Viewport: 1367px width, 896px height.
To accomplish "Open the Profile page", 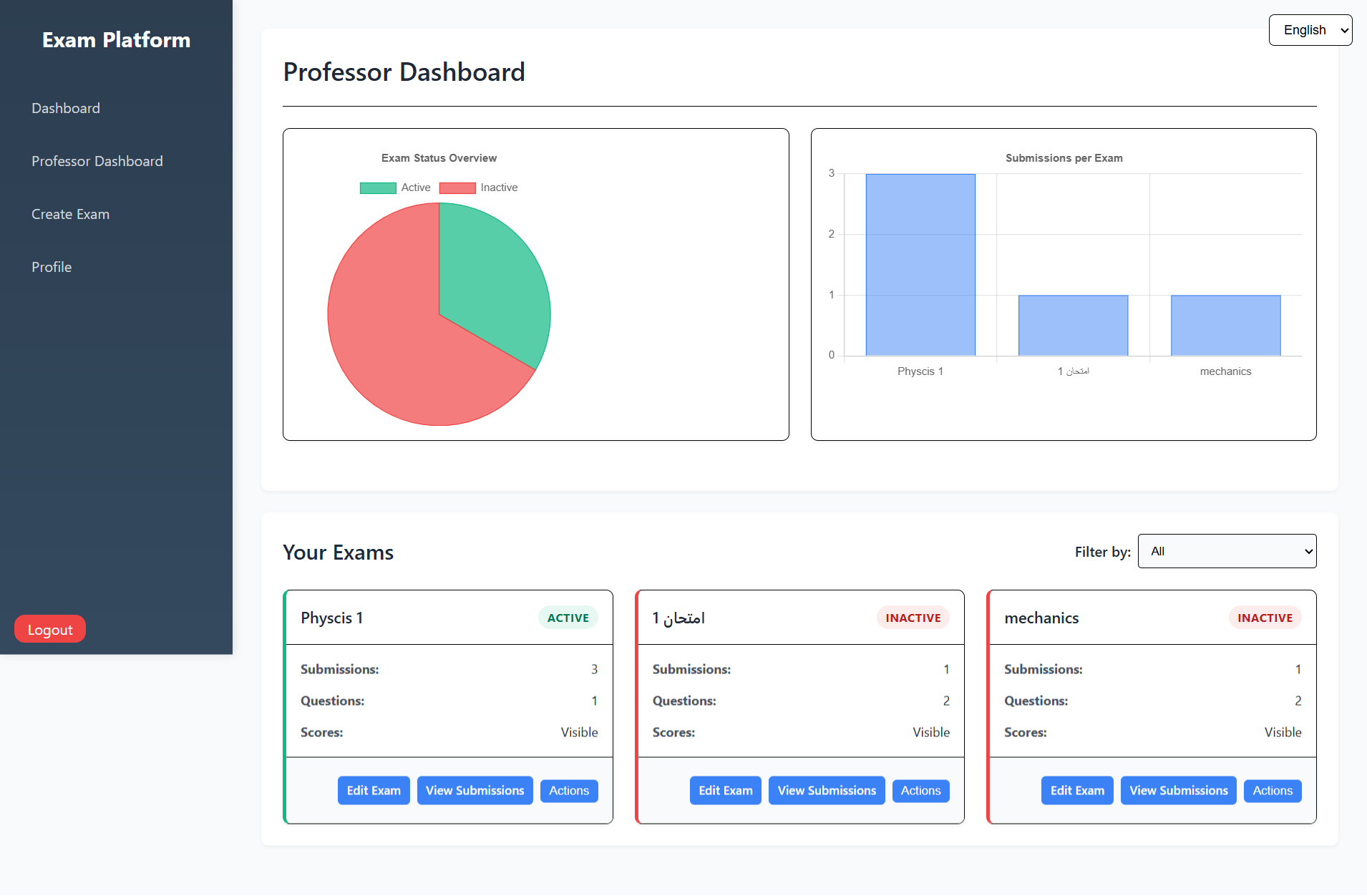I will [x=51, y=266].
